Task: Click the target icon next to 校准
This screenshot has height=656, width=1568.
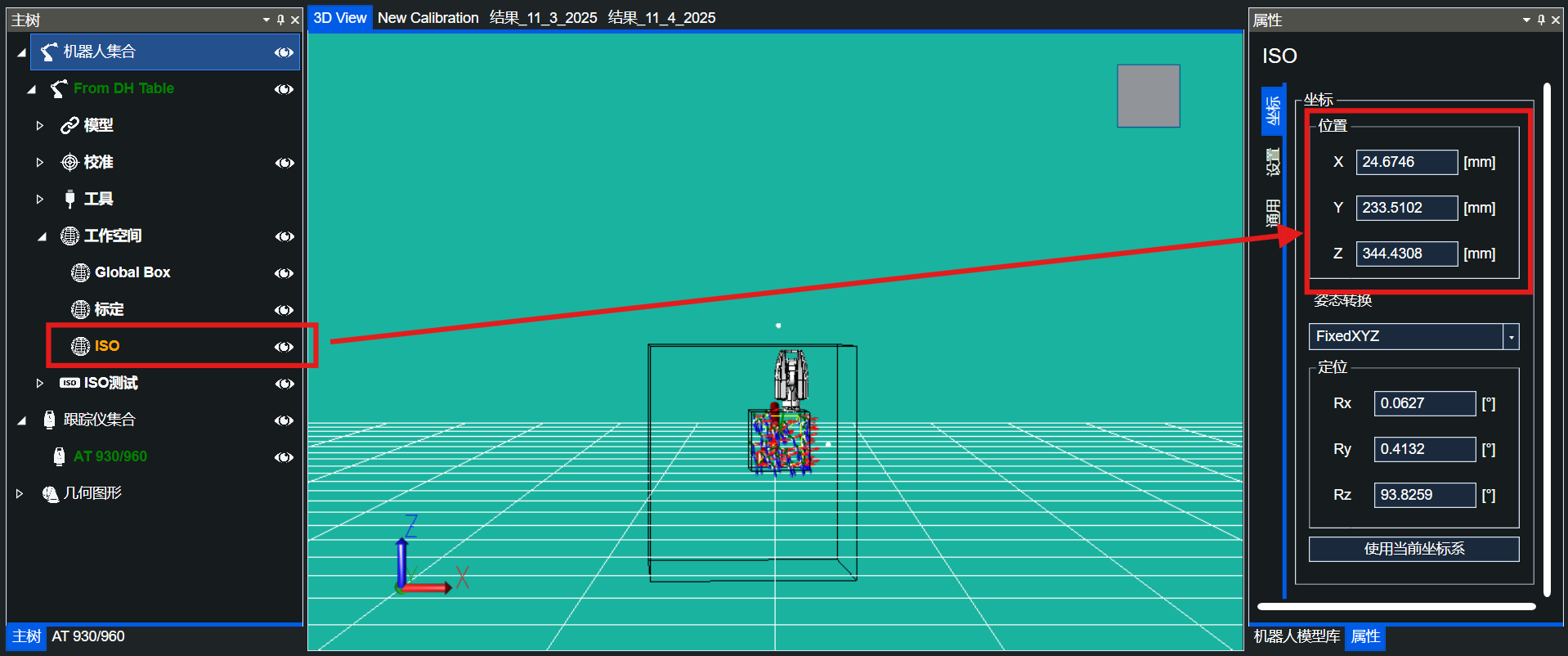Action: pos(69,162)
